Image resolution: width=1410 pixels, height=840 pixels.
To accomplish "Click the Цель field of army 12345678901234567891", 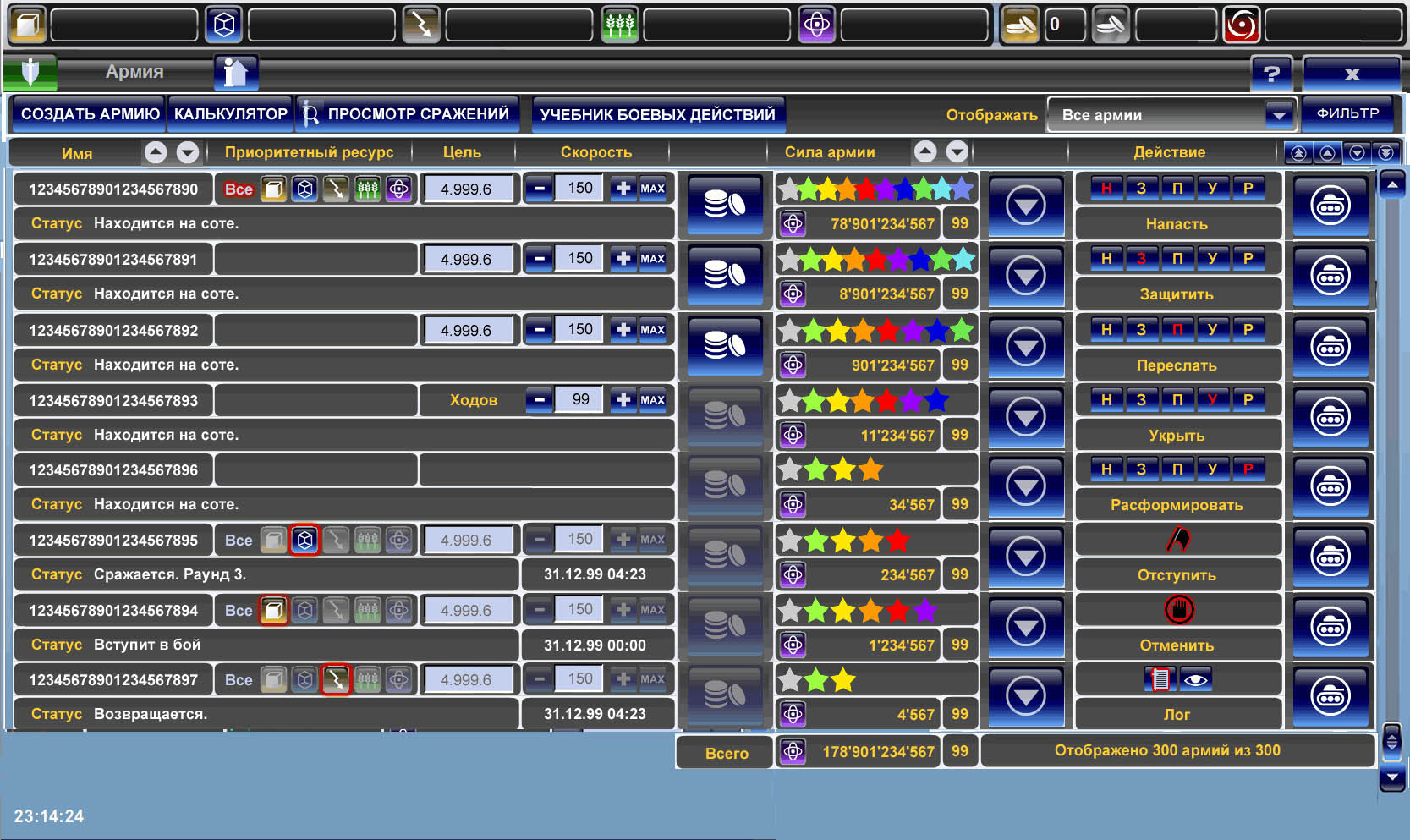I will pyautogui.click(x=467, y=260).
